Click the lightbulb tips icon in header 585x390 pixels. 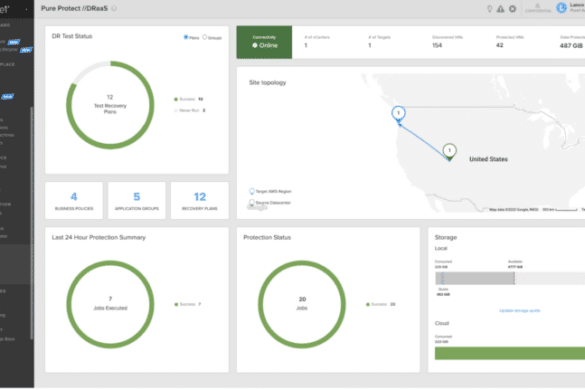coord(489,9)
